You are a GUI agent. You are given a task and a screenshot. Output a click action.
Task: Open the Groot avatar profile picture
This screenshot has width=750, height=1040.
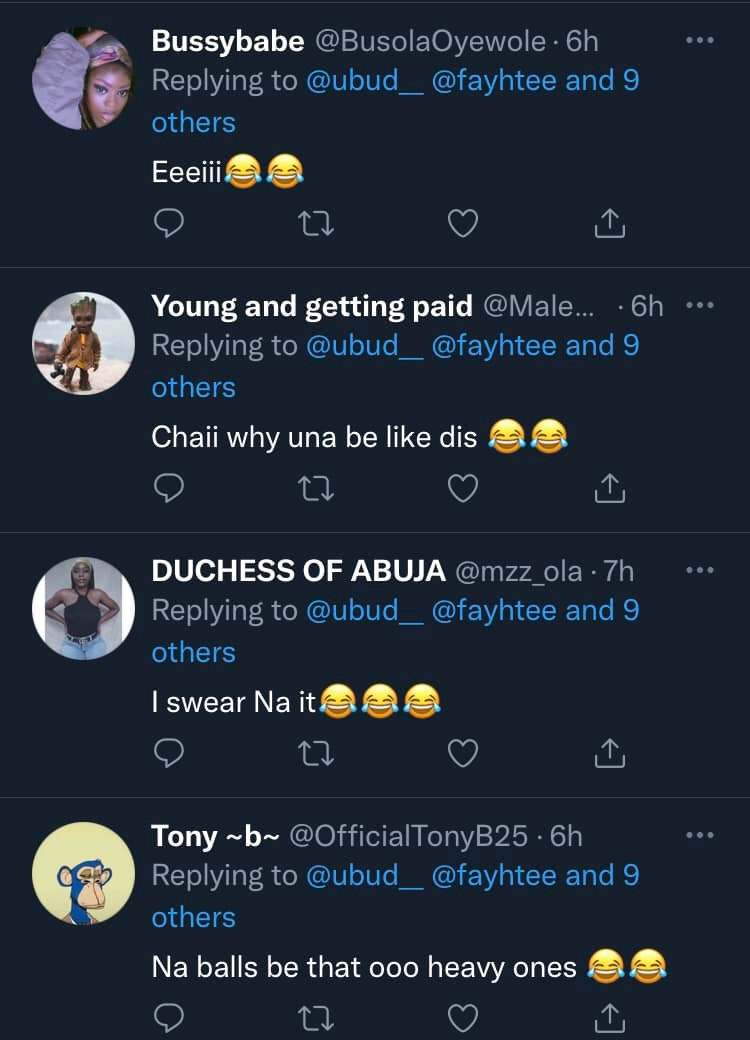pos(83,343)
